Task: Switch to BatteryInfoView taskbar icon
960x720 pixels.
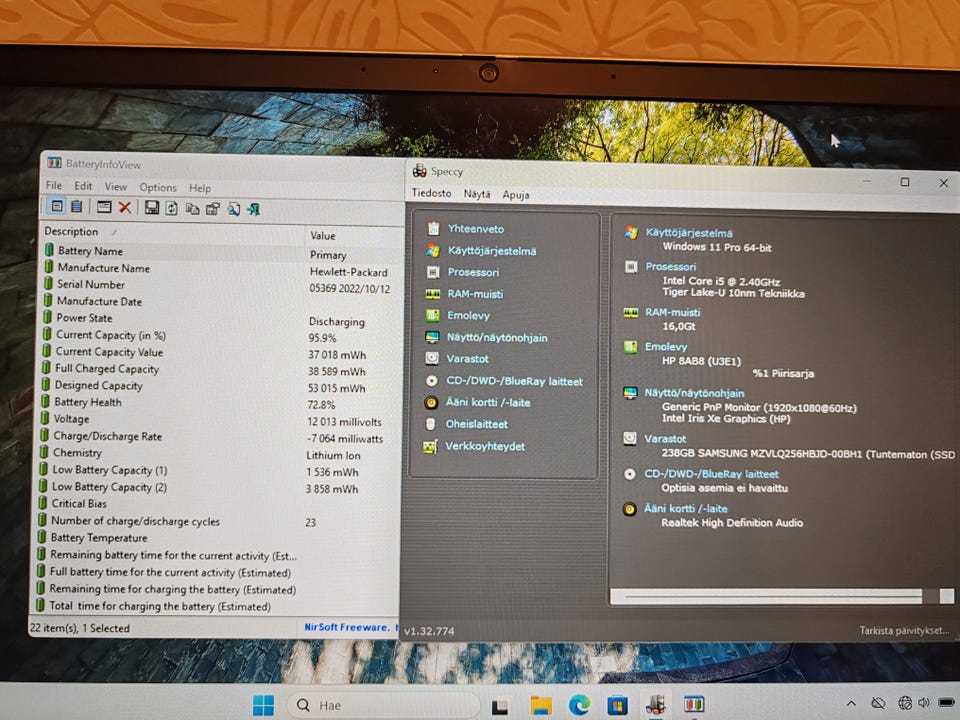Action: 694,705
